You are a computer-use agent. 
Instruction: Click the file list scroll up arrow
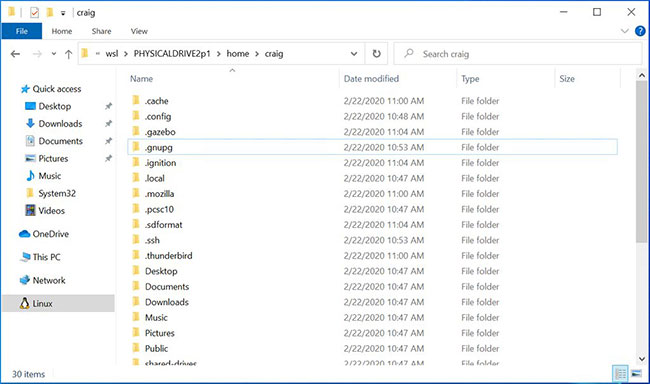click(642, 75)
